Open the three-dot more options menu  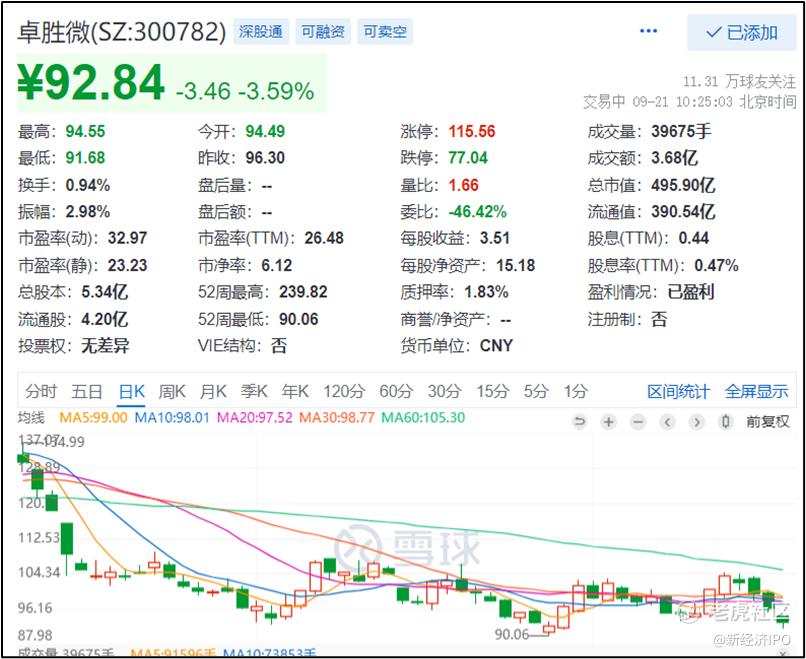pyautogui.click(x=648, y=31)
